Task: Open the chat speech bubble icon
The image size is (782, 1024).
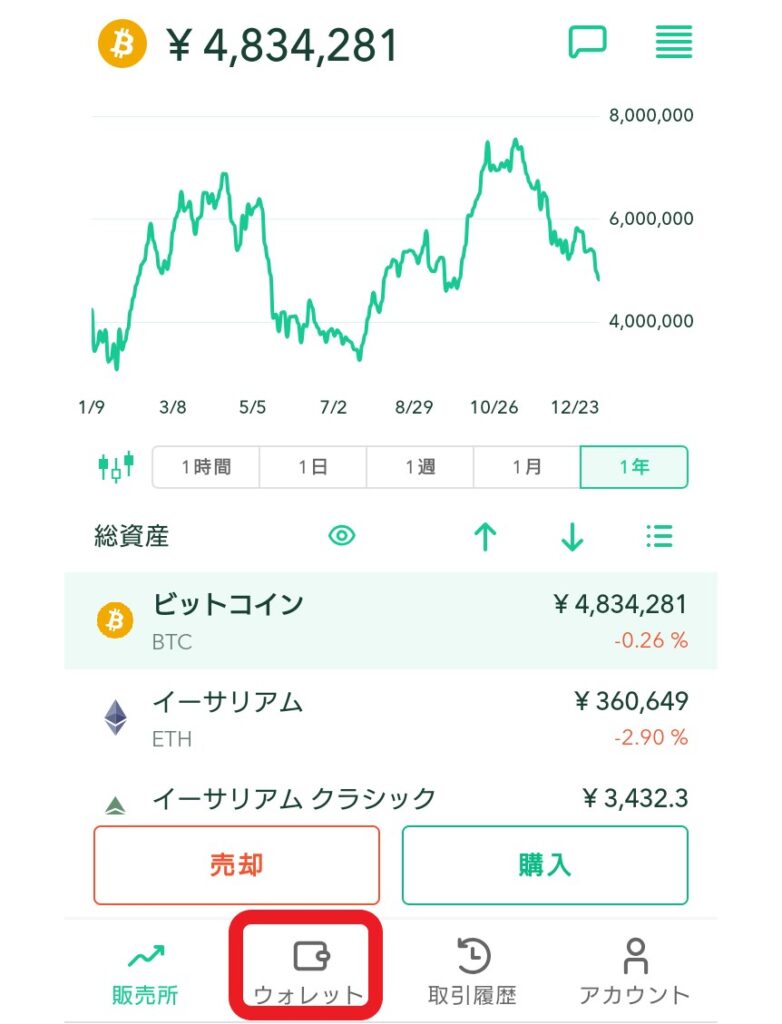Action: click(x=587, y=42)
